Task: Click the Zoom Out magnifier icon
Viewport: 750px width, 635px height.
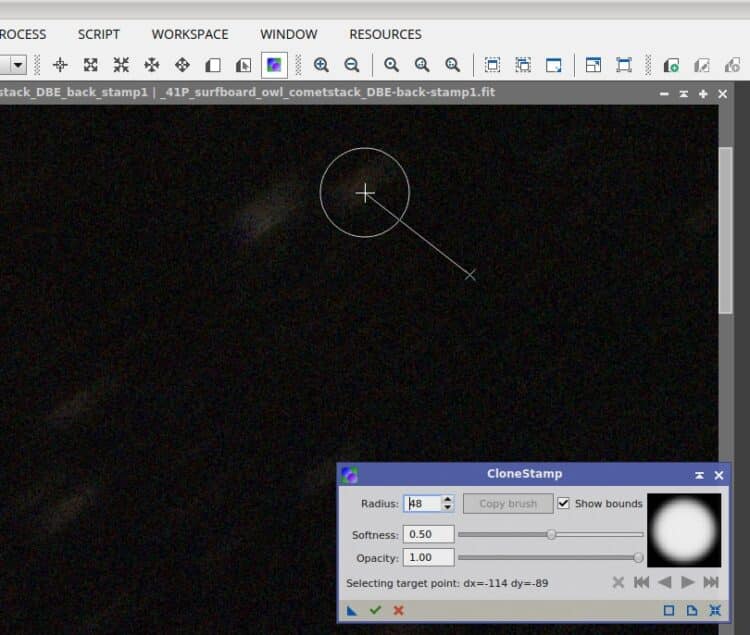Action: tap(352, 65)
